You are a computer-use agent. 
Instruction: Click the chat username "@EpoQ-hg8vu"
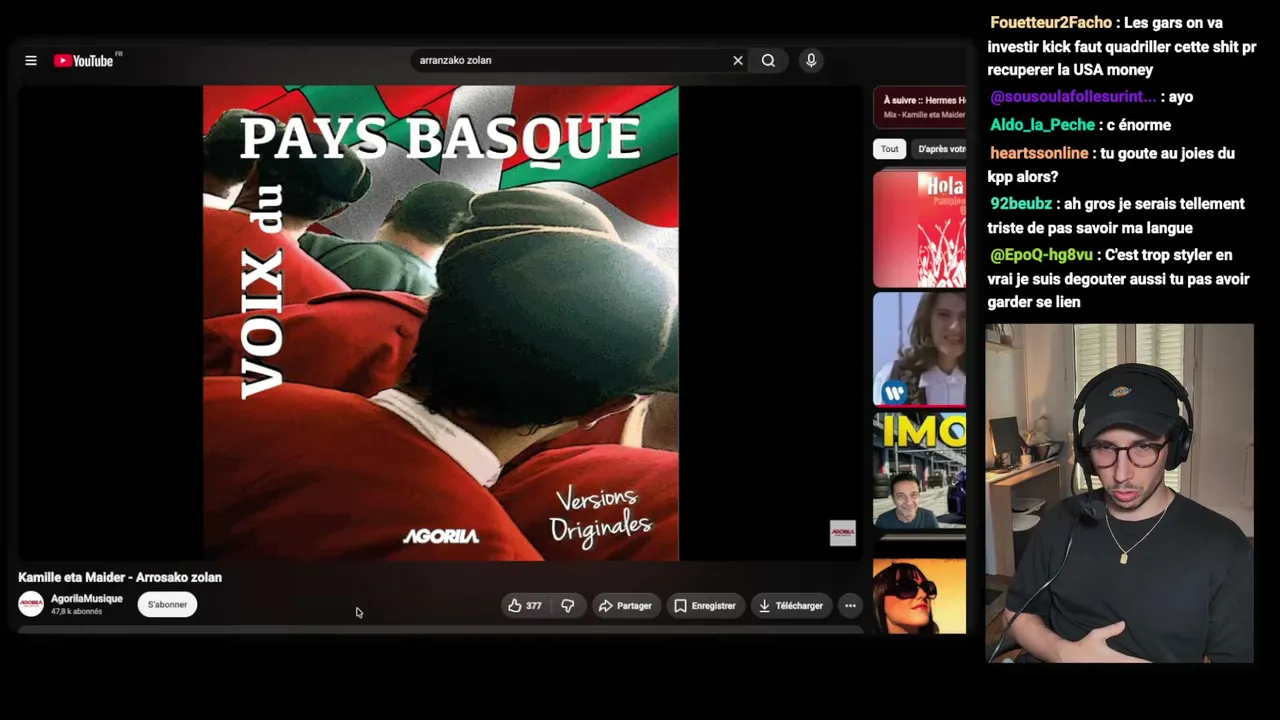coord(1041,255)
